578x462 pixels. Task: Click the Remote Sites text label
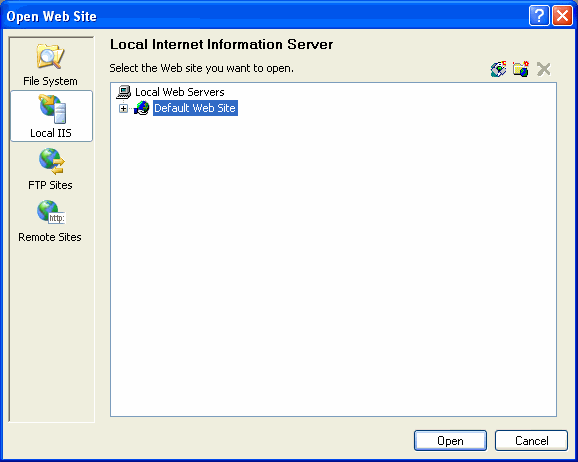tap(50, 237)
